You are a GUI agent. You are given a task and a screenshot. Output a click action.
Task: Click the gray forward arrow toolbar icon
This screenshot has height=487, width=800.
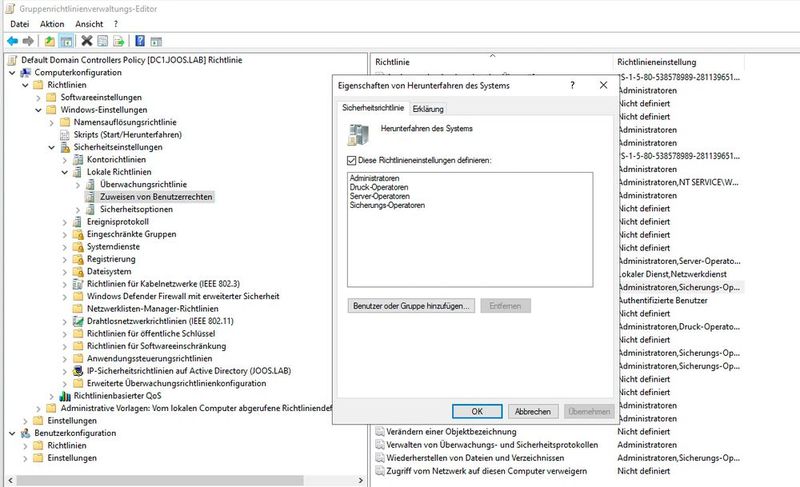29,41
